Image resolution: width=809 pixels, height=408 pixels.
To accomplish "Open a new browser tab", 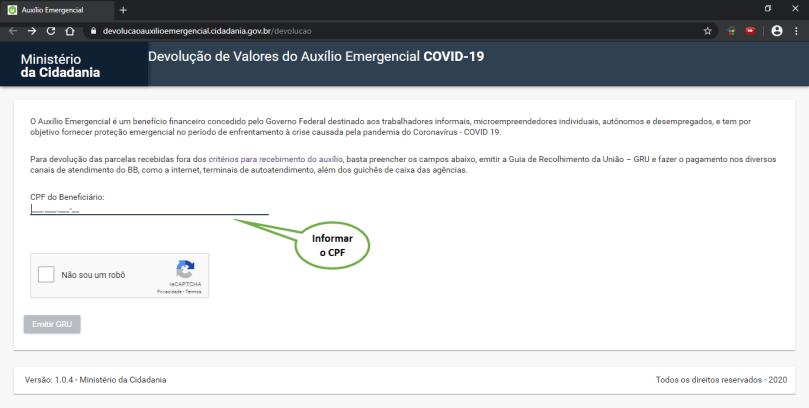I will (x=123, y=9).
